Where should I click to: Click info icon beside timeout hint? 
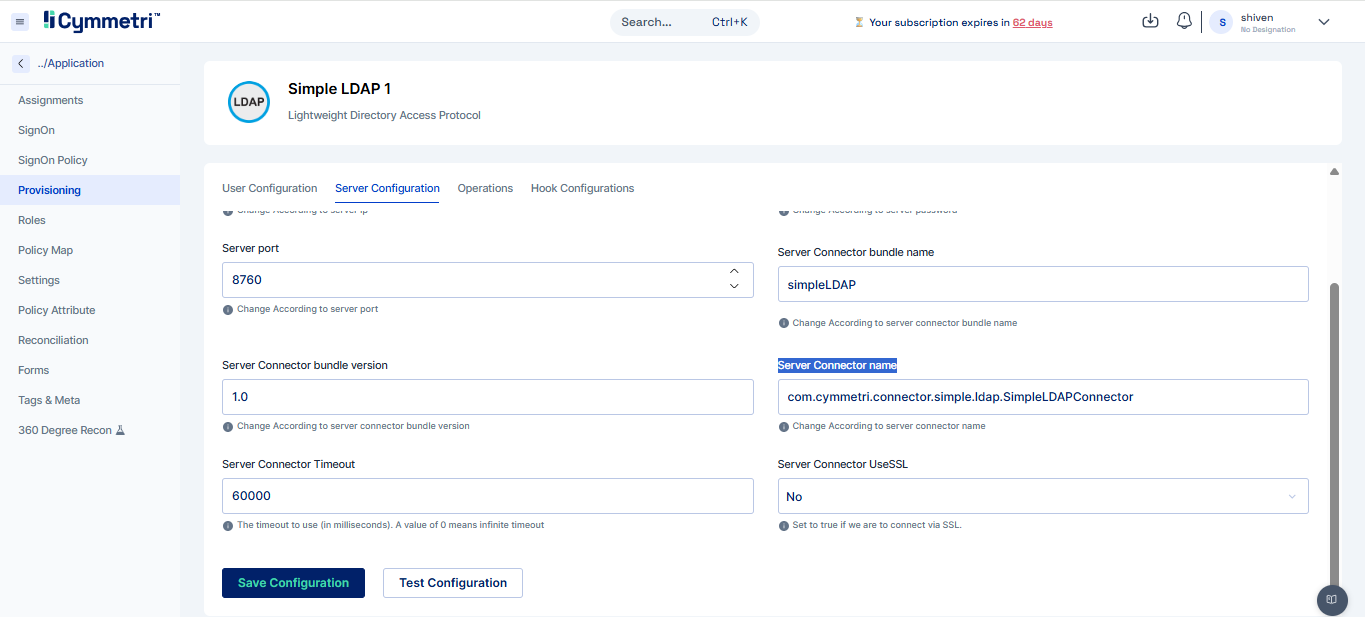pos(228,525)
